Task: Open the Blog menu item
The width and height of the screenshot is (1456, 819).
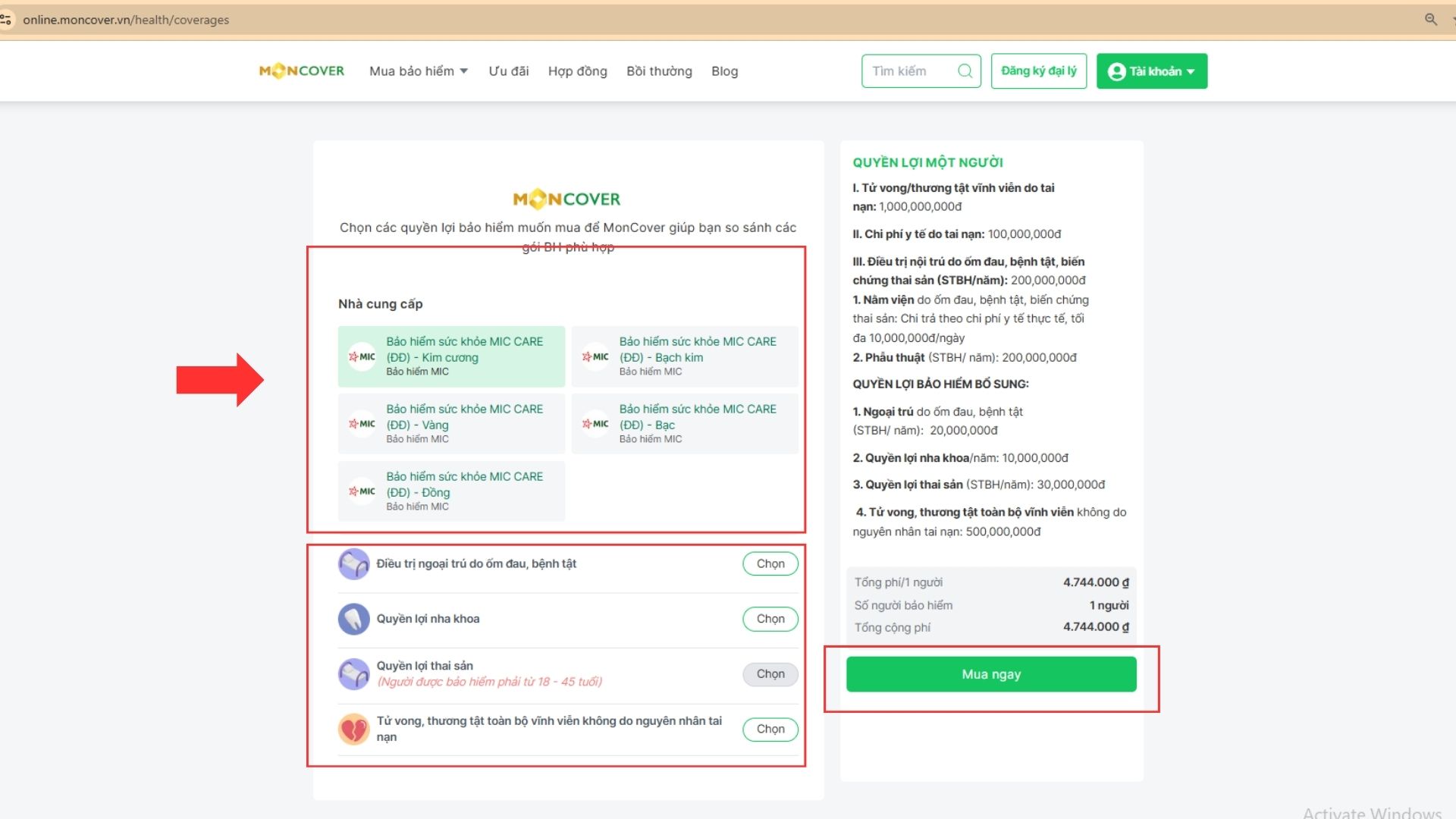Action: coord(724,71)
